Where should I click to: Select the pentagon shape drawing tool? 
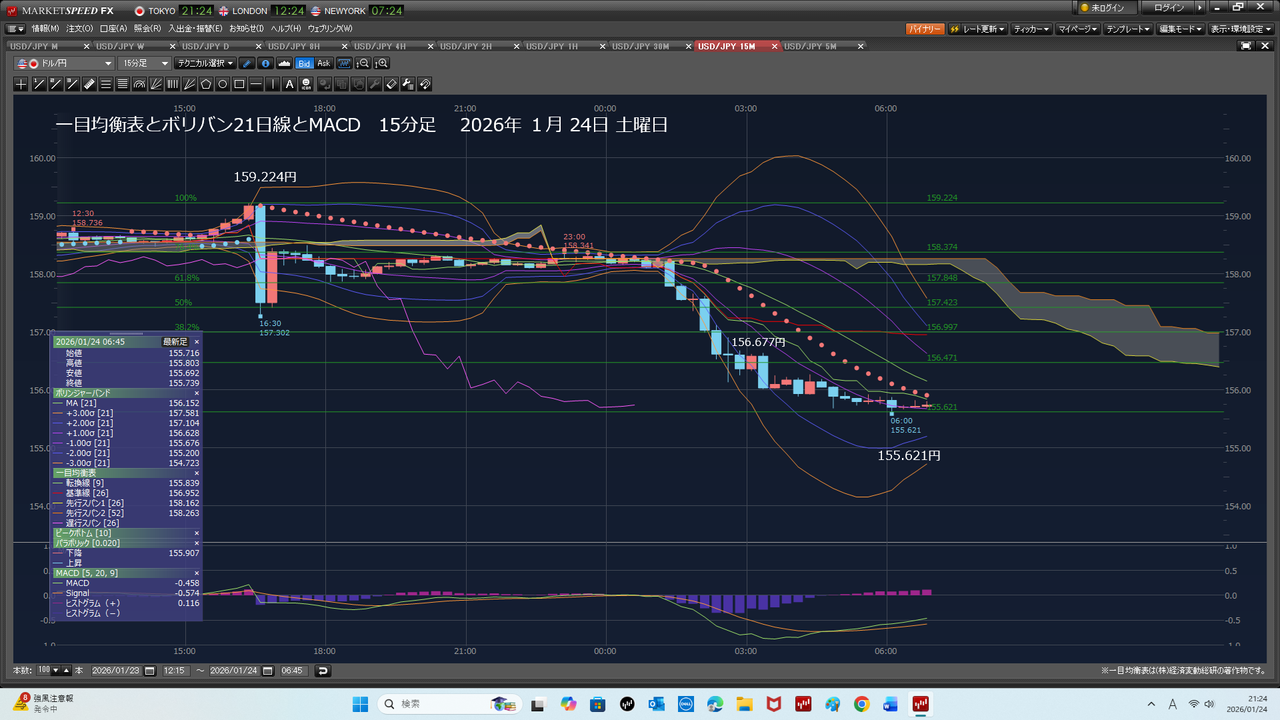click(206, 84)
